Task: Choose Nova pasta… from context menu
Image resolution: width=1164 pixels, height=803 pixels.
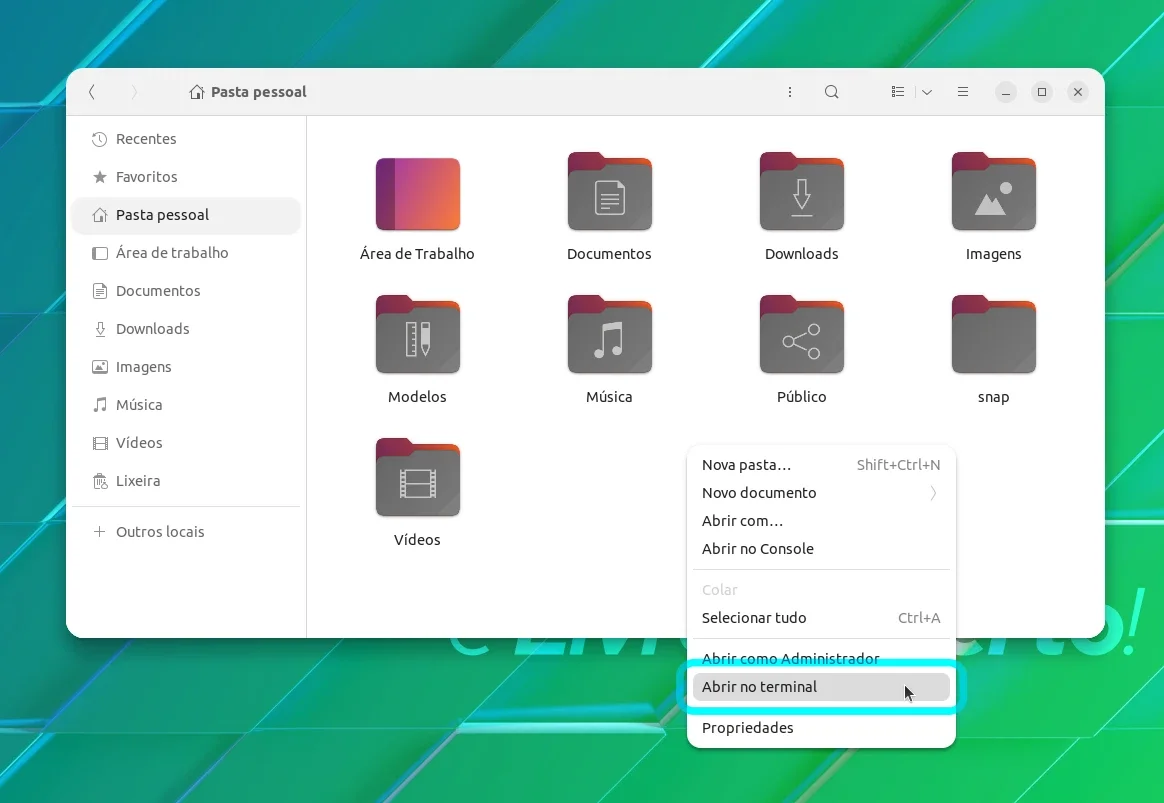Action: coord(821,465)
